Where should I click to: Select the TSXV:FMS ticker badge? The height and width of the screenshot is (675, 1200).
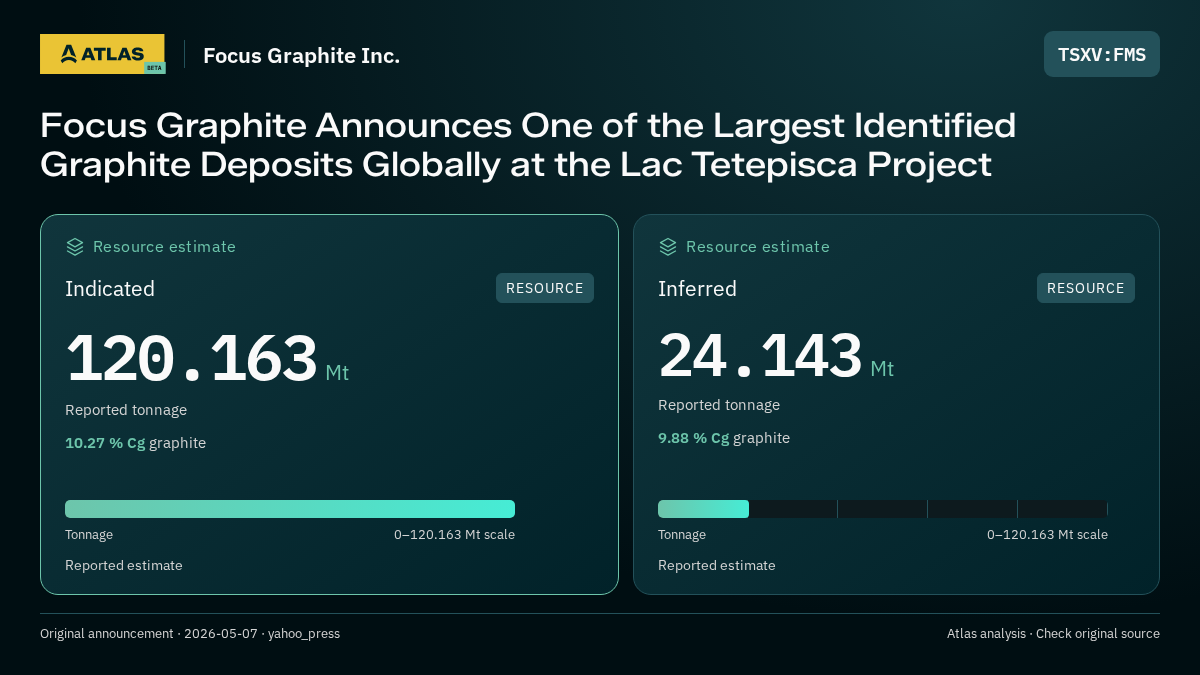click(1102, 54)
